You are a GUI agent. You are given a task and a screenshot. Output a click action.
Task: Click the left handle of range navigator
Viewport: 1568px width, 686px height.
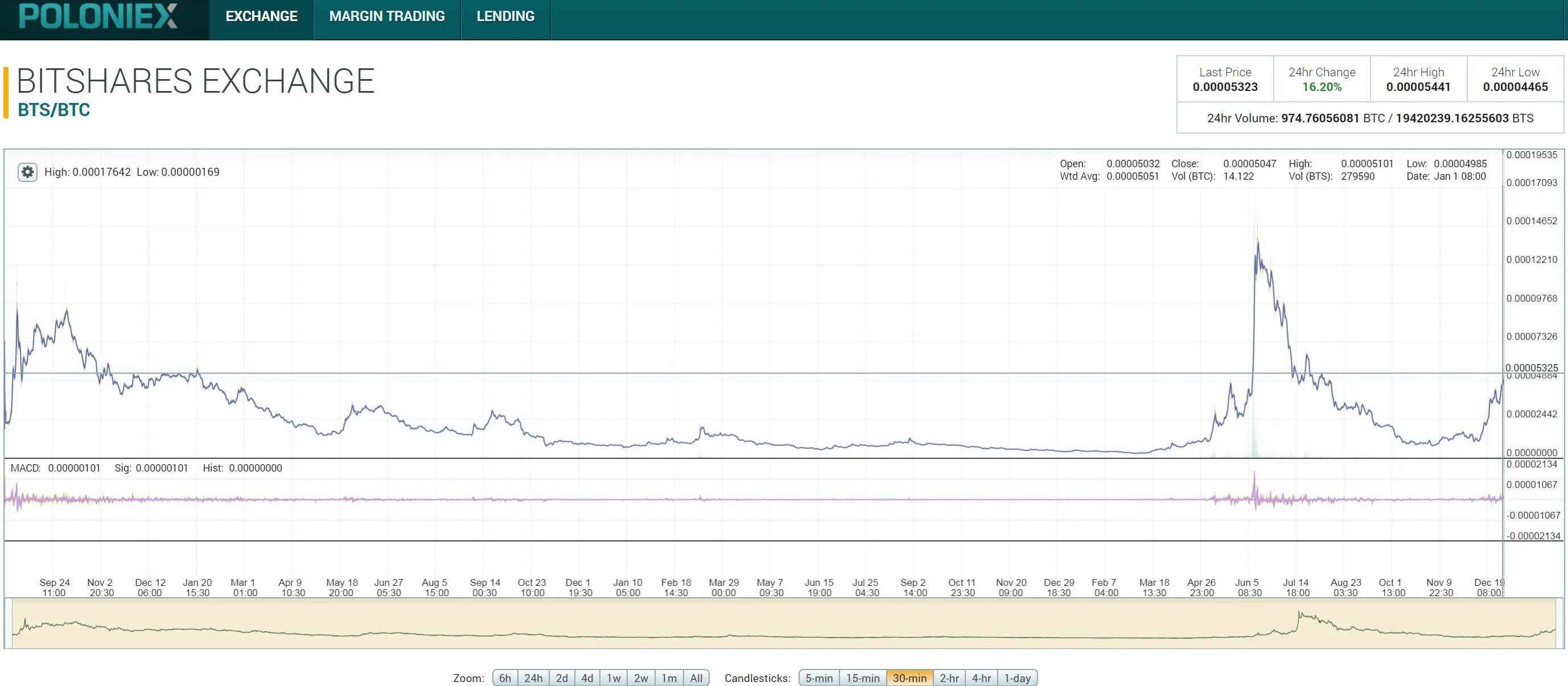(9, 623)
